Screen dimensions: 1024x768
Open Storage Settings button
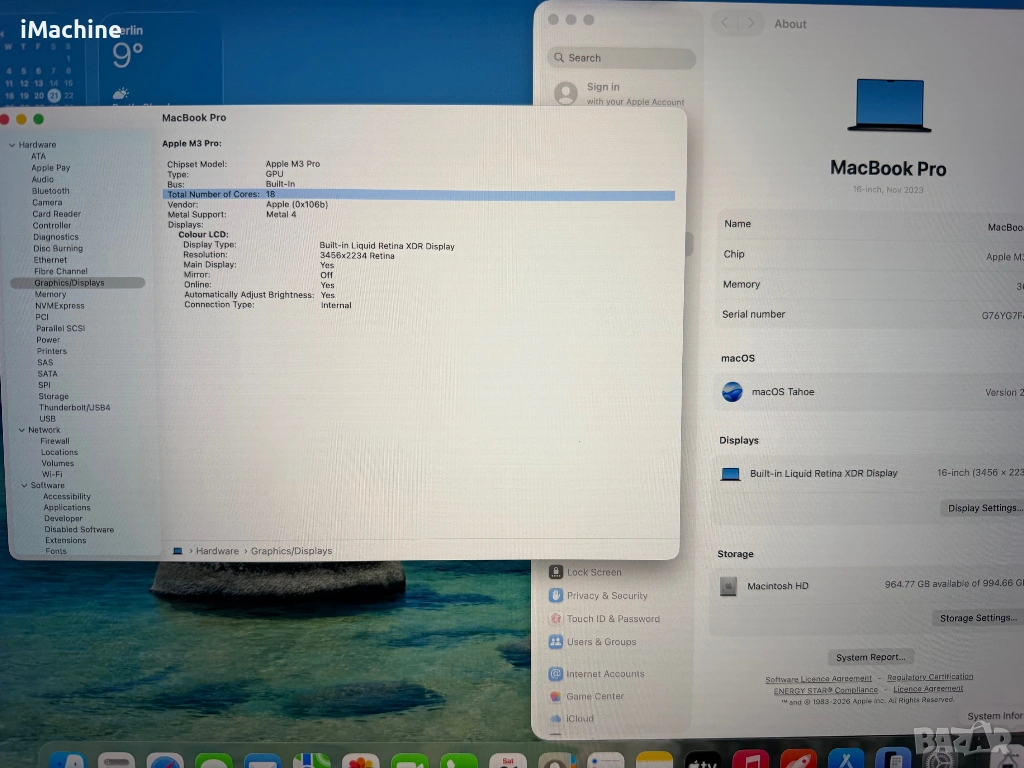978,618
